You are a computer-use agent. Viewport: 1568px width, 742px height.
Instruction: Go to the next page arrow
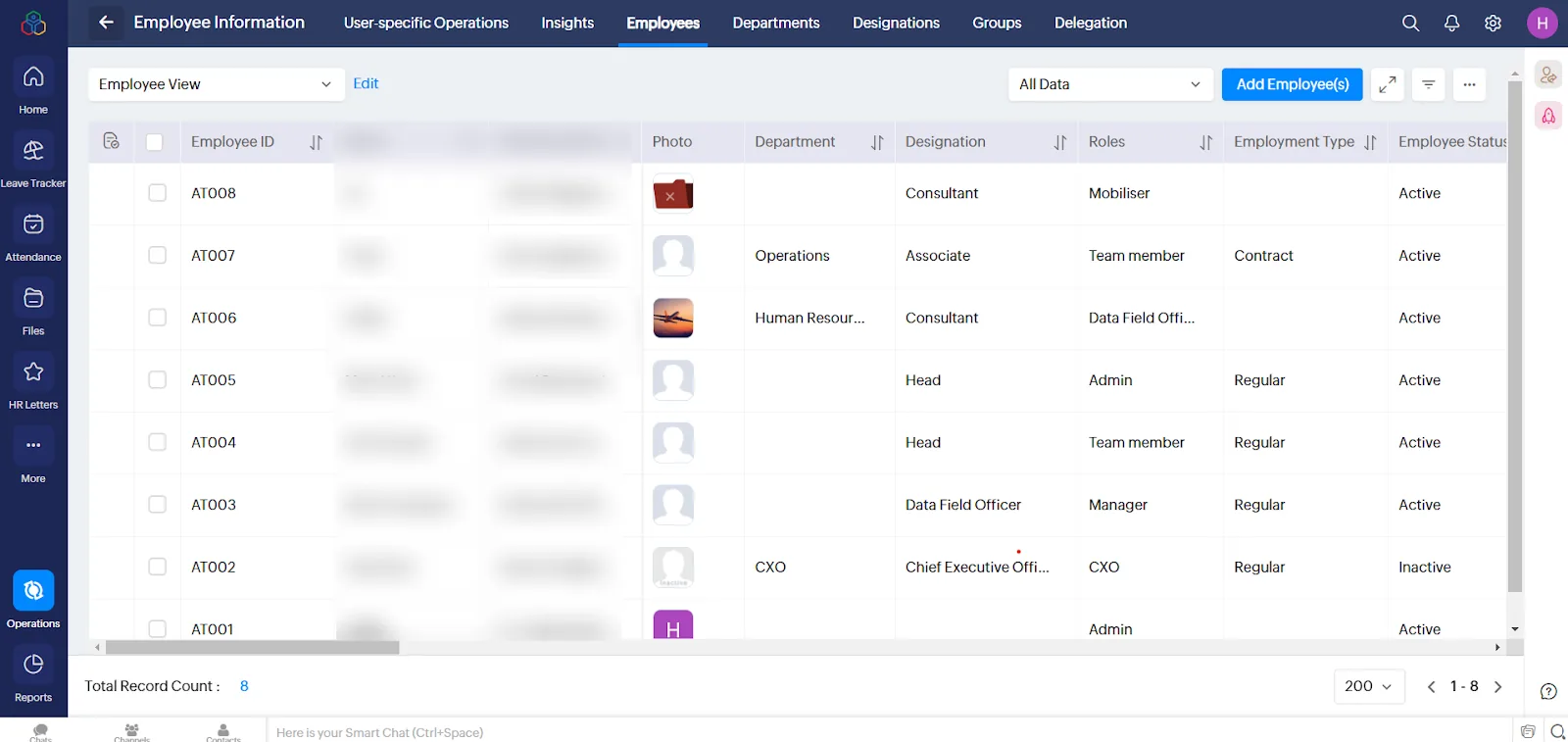point(1497,687)
